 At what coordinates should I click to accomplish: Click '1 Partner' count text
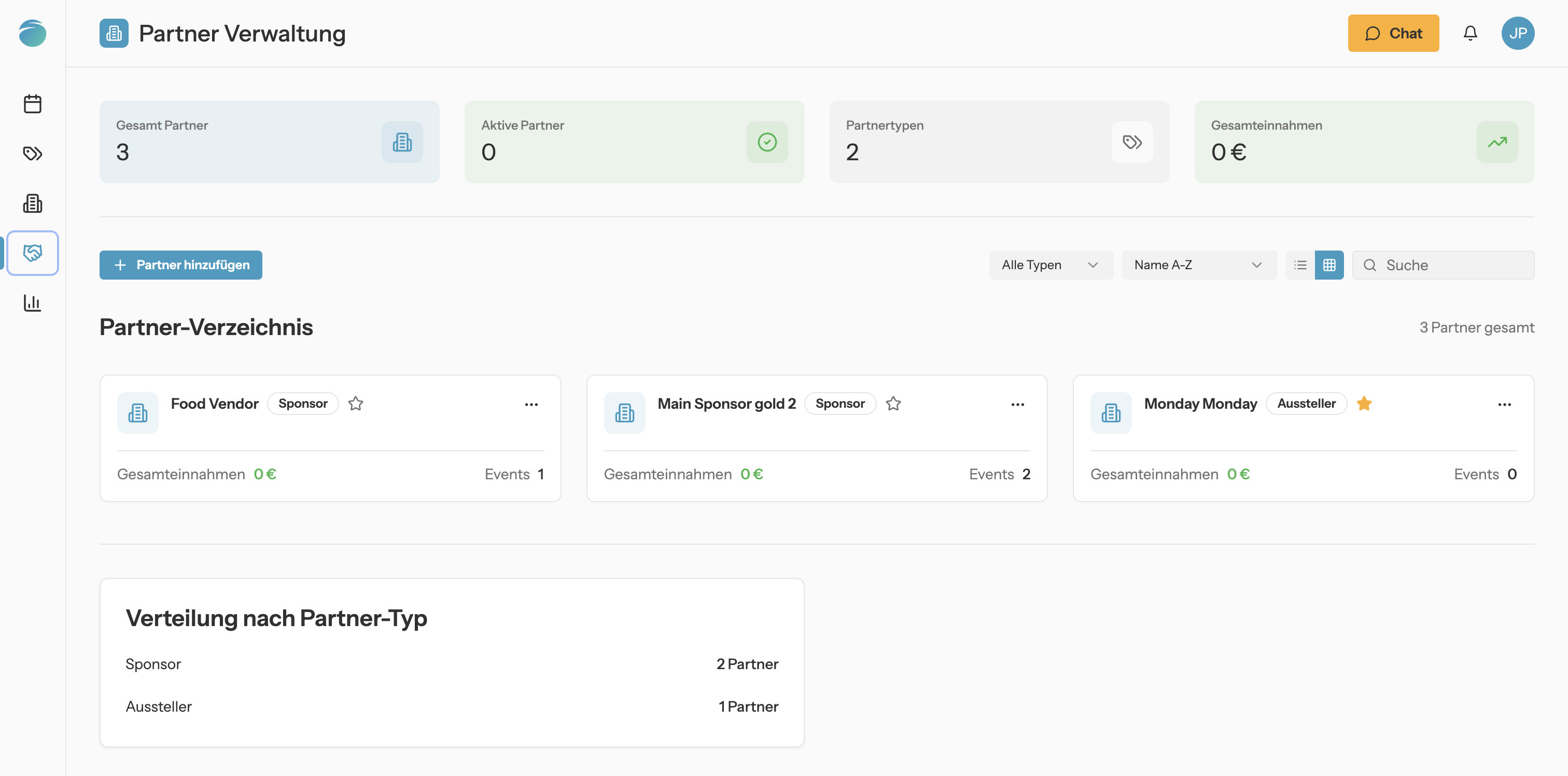tap(748, 706)
